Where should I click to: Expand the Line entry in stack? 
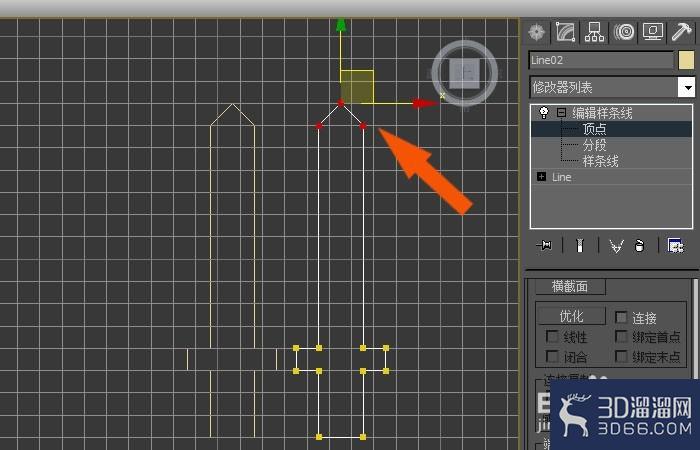[542, 177]
